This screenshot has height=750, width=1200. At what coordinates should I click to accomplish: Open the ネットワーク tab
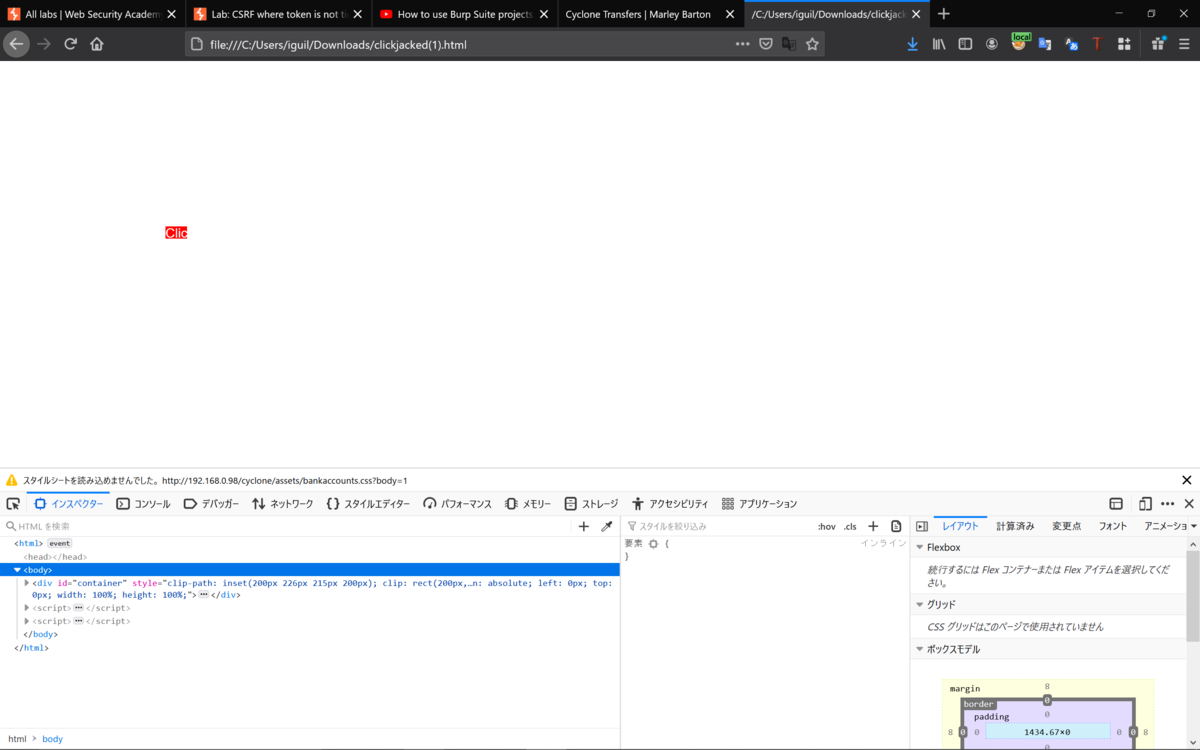282,504
